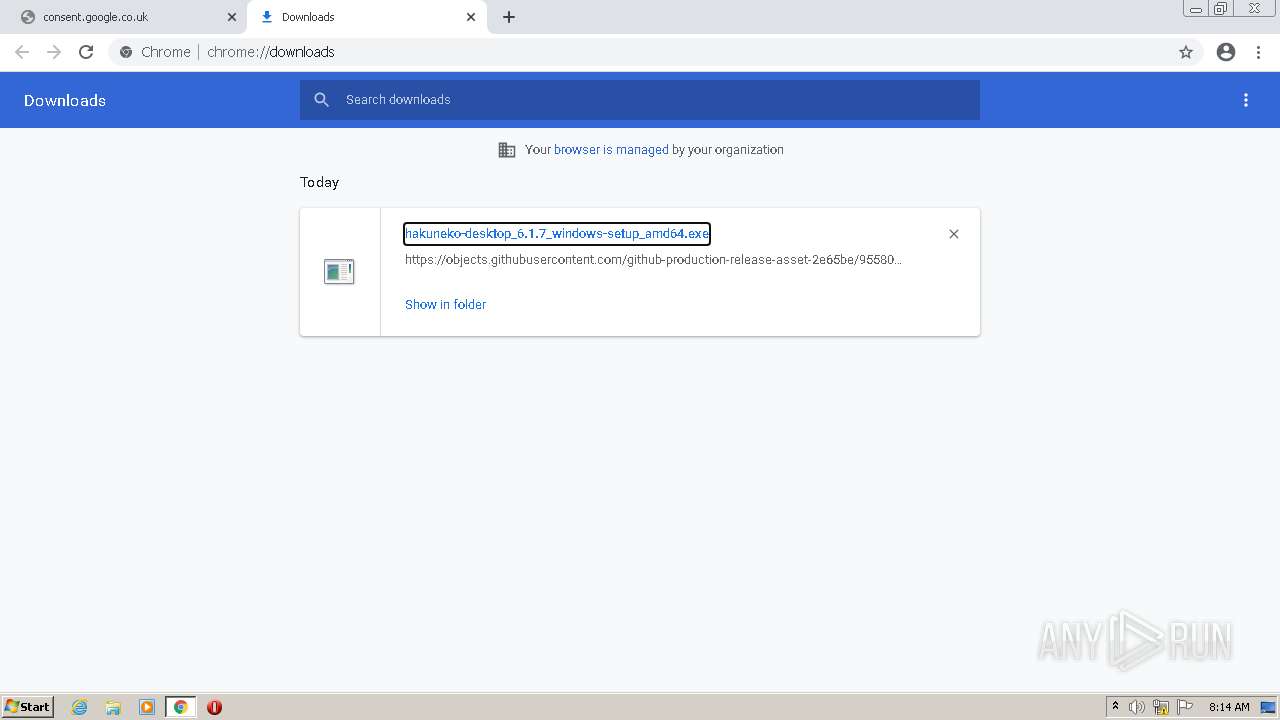Click the search magnifier icon in Downloads

(x=321, y=100)
